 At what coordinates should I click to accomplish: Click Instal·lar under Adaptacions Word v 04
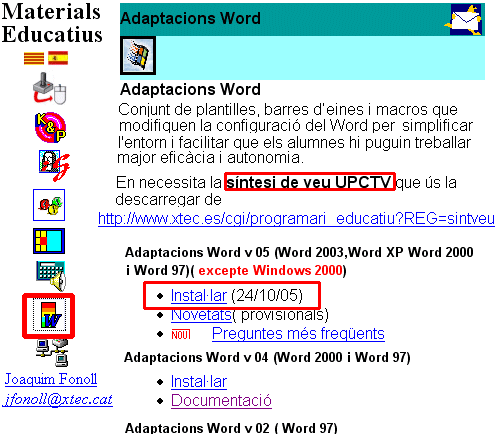pos(199,382)
